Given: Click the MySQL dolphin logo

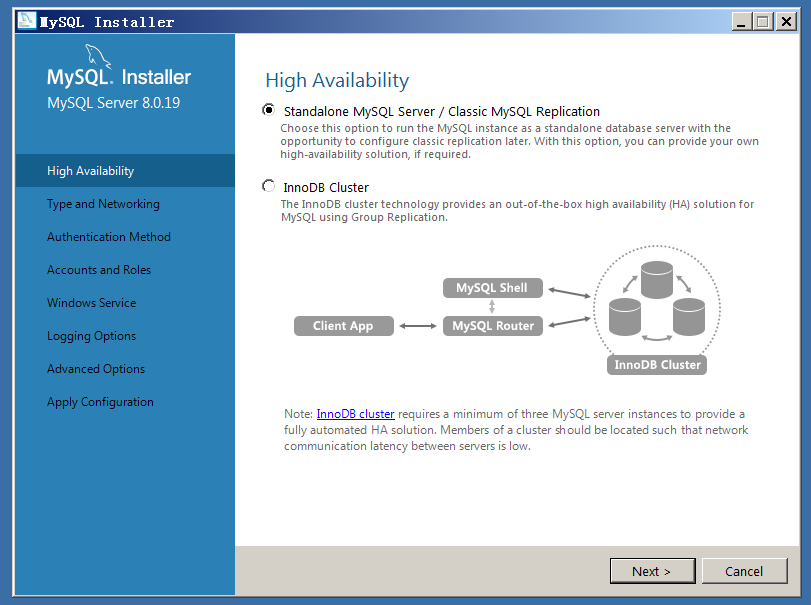Looking at the screenshot, I should (x=98, y=56).
